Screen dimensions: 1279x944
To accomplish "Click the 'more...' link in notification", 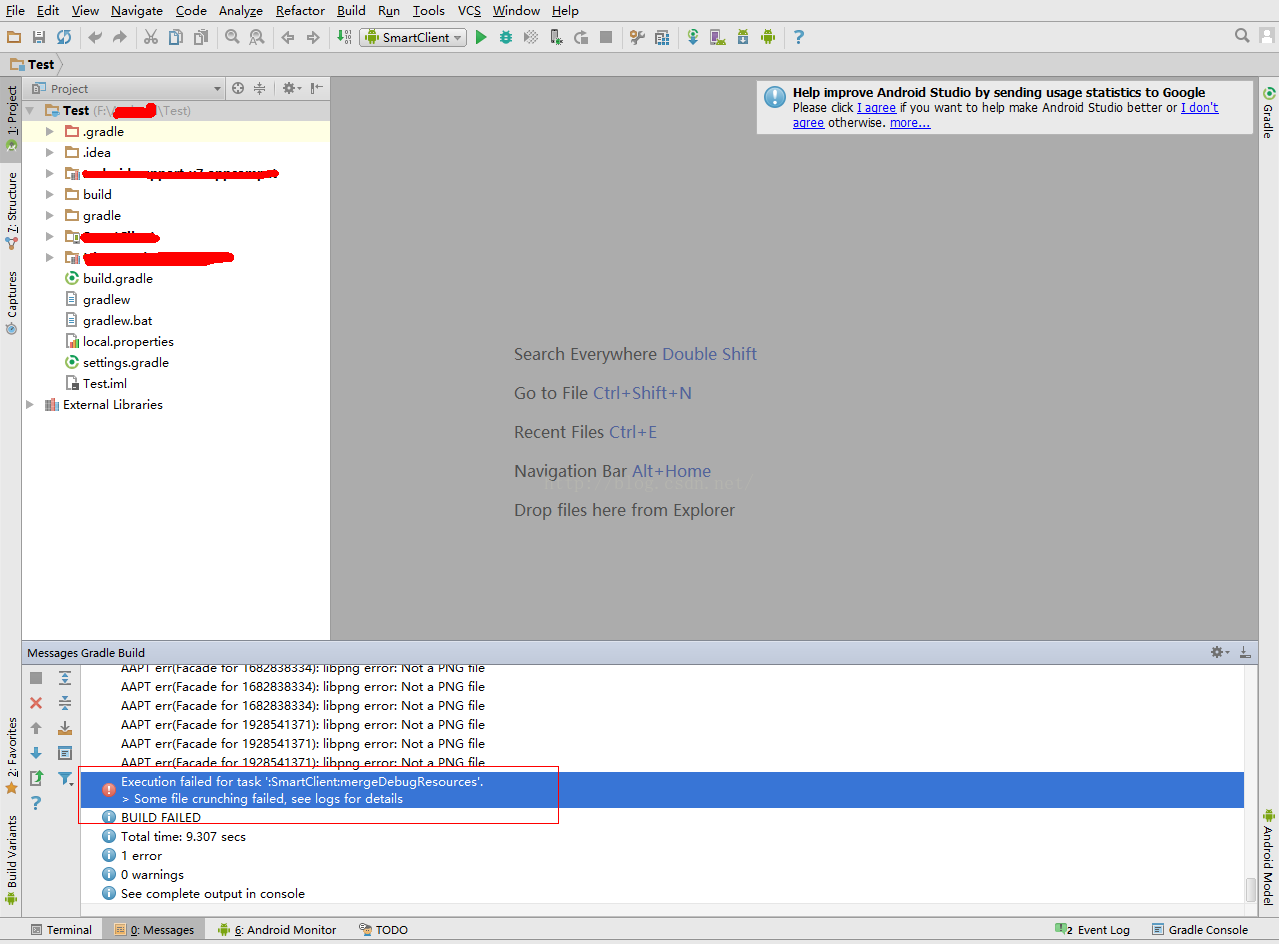I will pos(910,123).
